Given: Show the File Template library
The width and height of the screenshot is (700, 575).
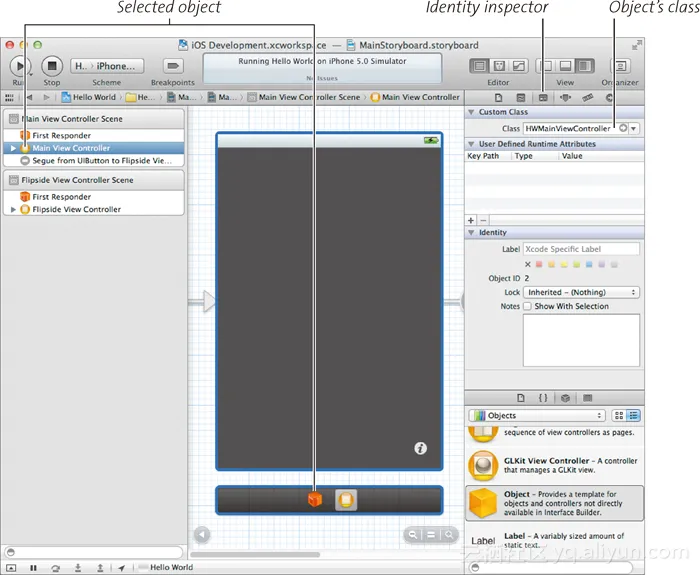Looking at the screenshot, I should click(521, 398).
